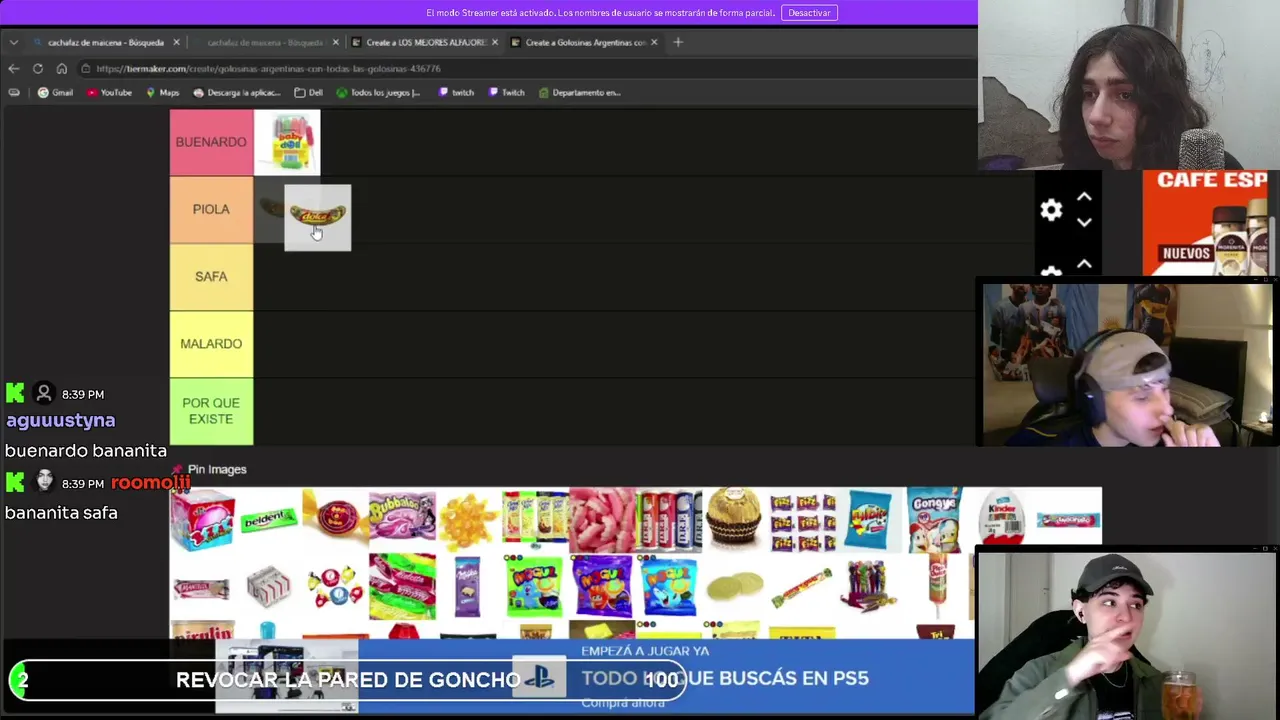The width and height of the screenshot is (1280, 720).
Task: Select the pink bubble gum box thumbnail
Action: click(203, 519)
